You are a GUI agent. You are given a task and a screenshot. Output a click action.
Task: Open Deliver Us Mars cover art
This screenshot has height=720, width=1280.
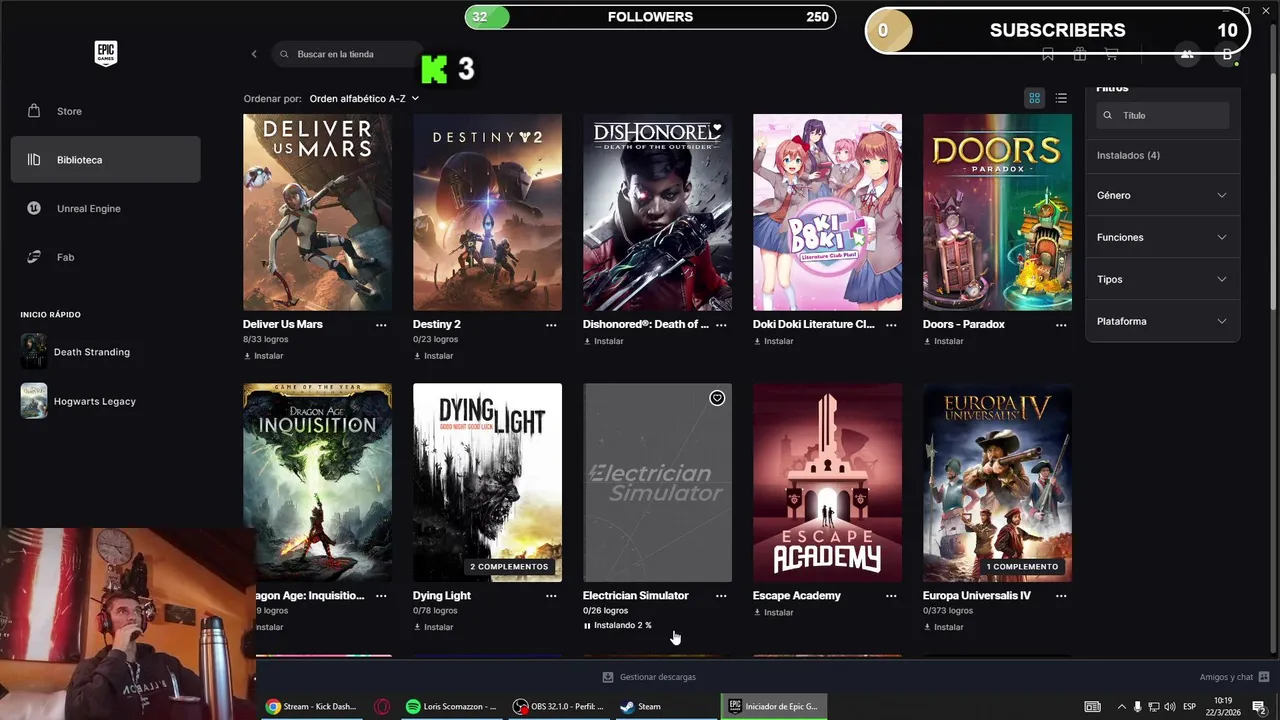[317, 212]
